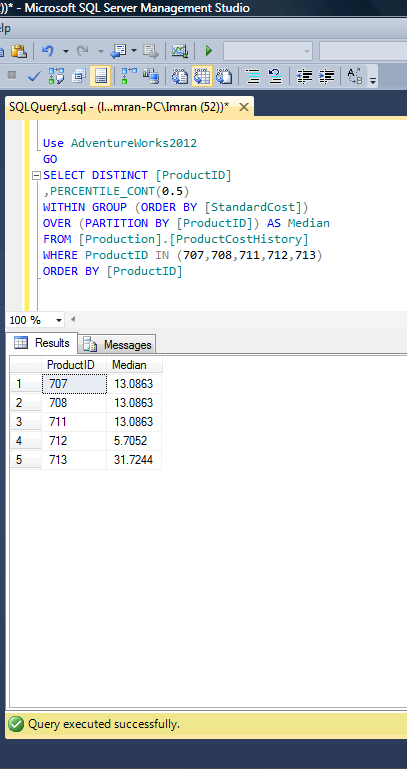Click the Display Estimated Execution Plan icon
407x769 pixels.
pyautogui.click(x=56, y=76)
